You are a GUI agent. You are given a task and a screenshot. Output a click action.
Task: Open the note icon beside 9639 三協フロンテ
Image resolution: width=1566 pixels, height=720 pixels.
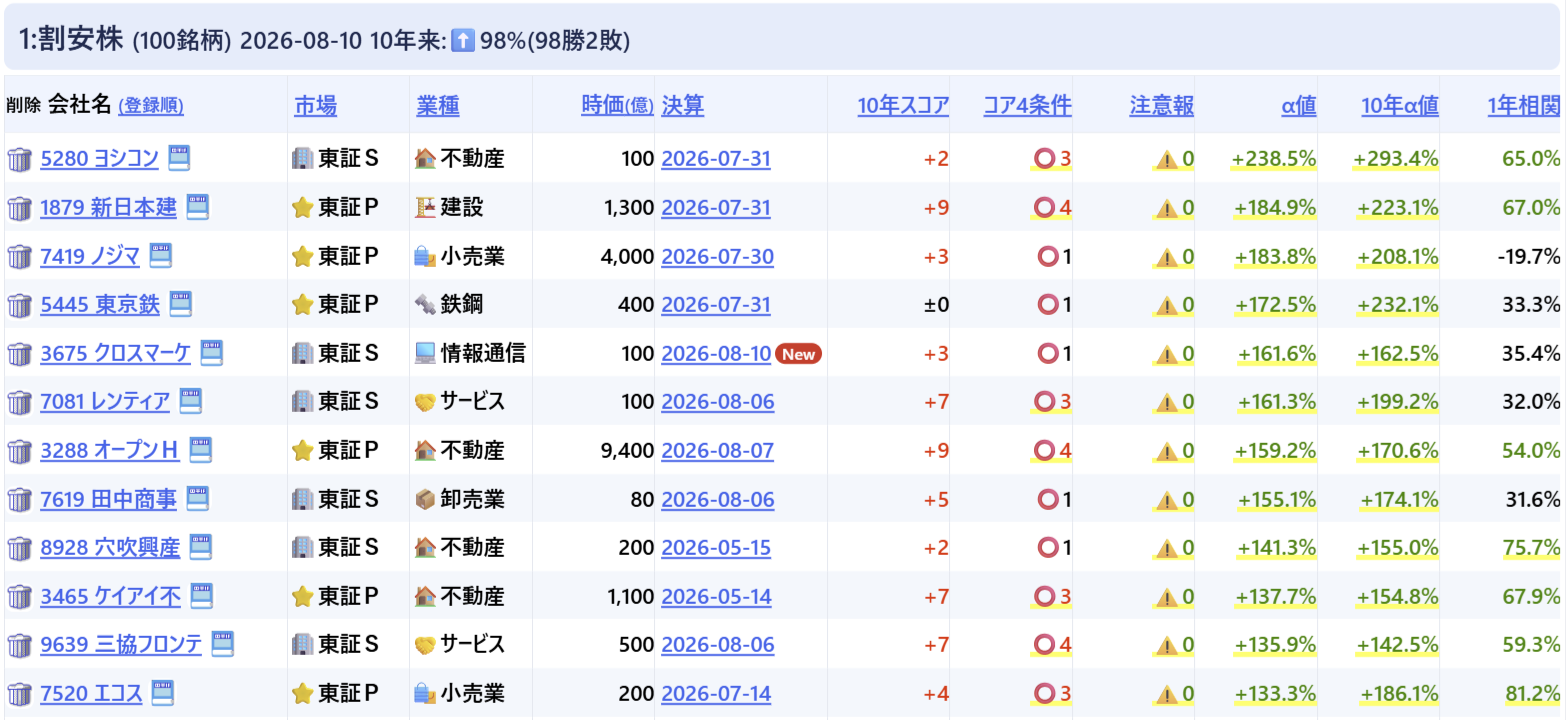(x=222, y=643)
